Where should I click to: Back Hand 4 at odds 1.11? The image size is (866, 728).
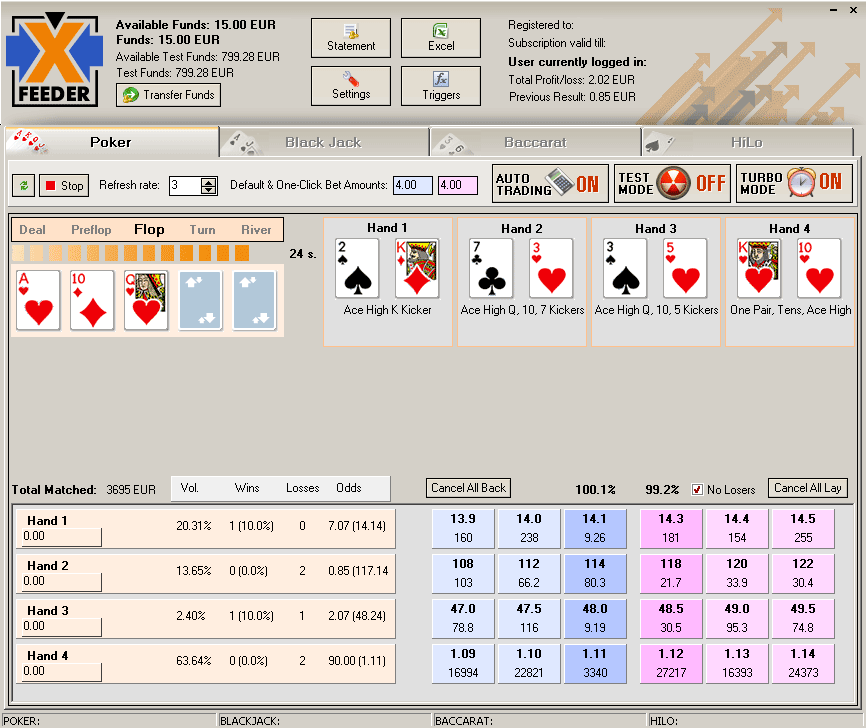(x=595, y=663)
